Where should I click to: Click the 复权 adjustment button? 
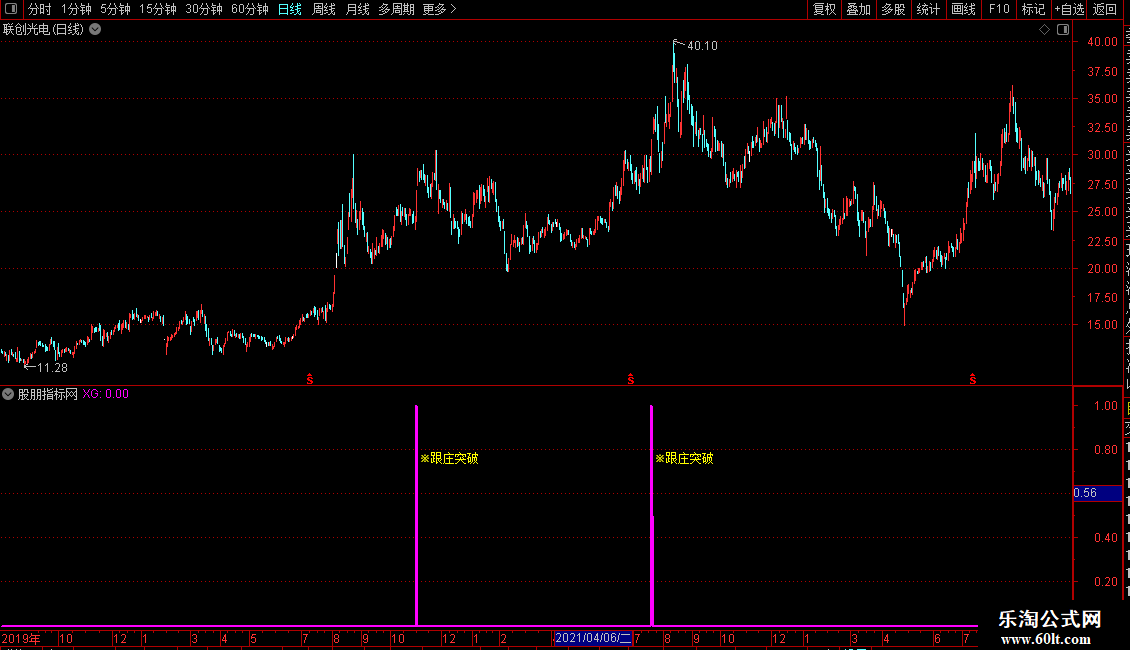(824, 9)
